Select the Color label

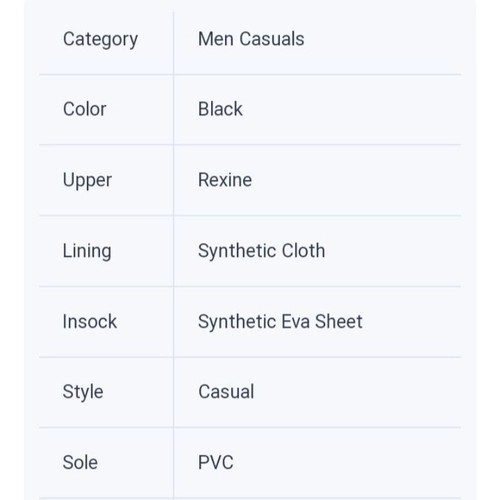tap(85, 109)
